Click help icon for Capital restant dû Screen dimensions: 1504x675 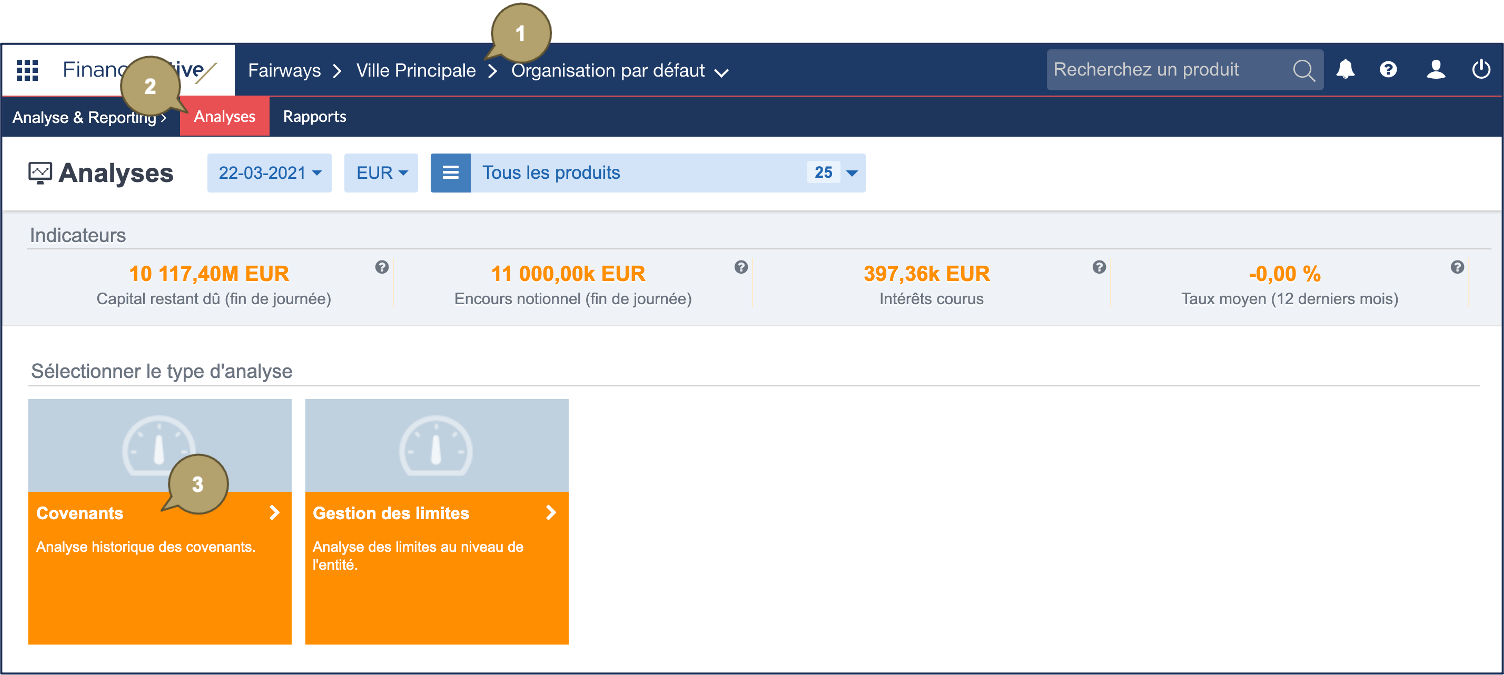point(382,268)
